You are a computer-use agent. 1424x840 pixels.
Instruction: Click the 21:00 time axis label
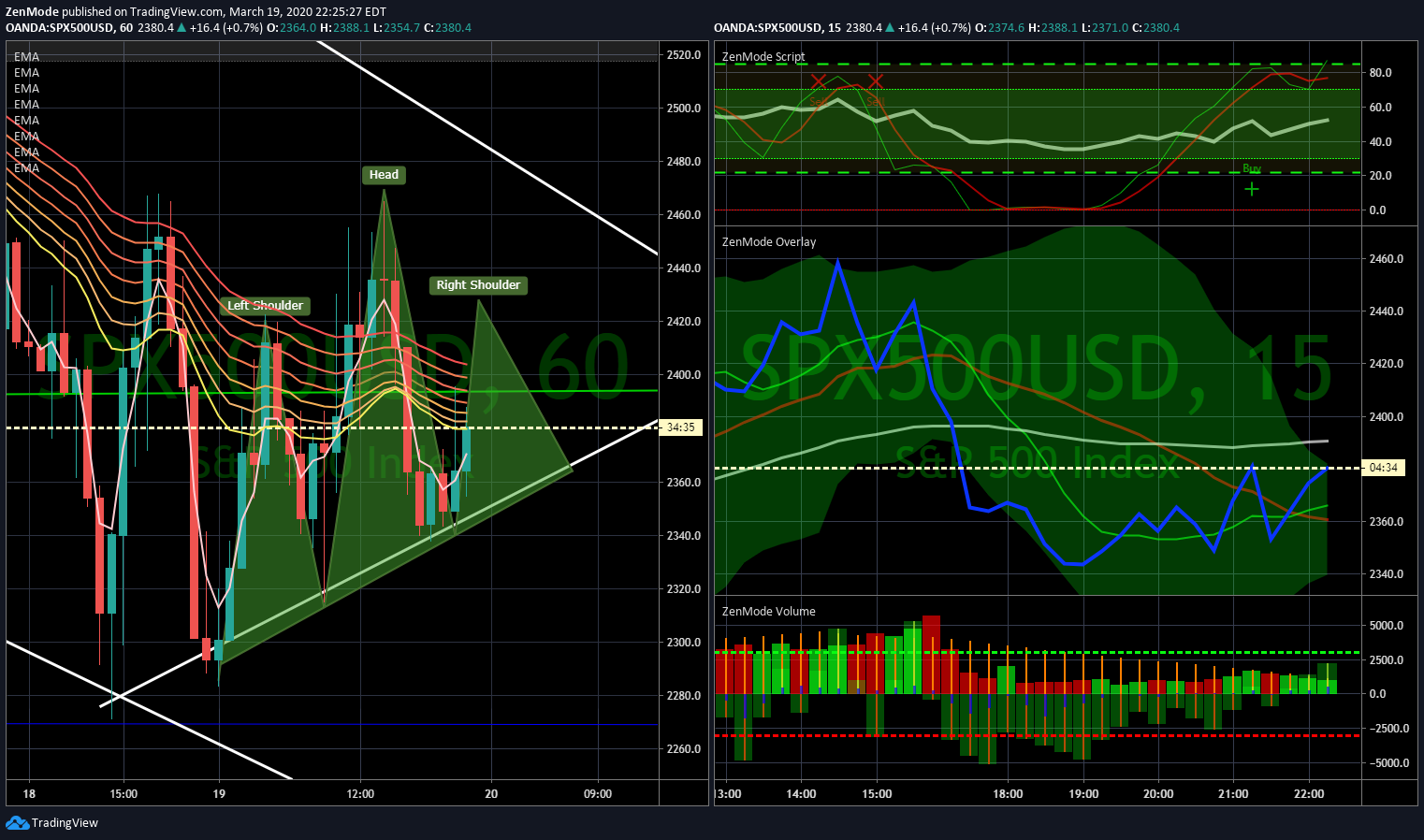point(1233,794)
